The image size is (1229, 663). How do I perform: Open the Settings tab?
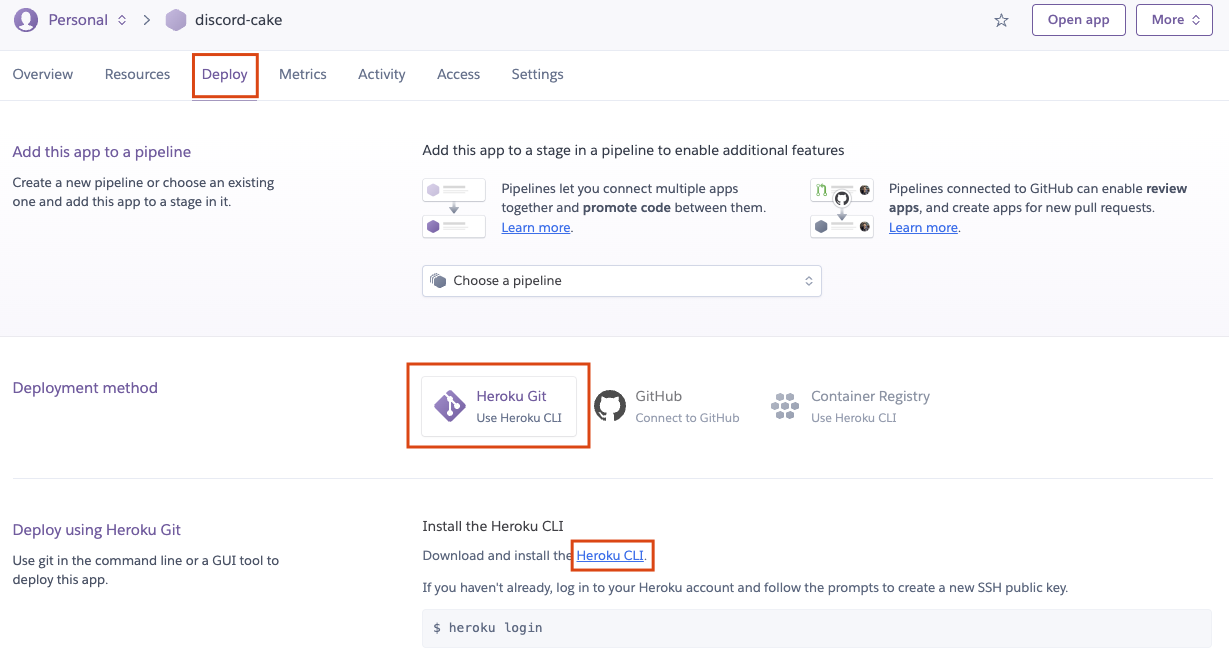[537, 74]
